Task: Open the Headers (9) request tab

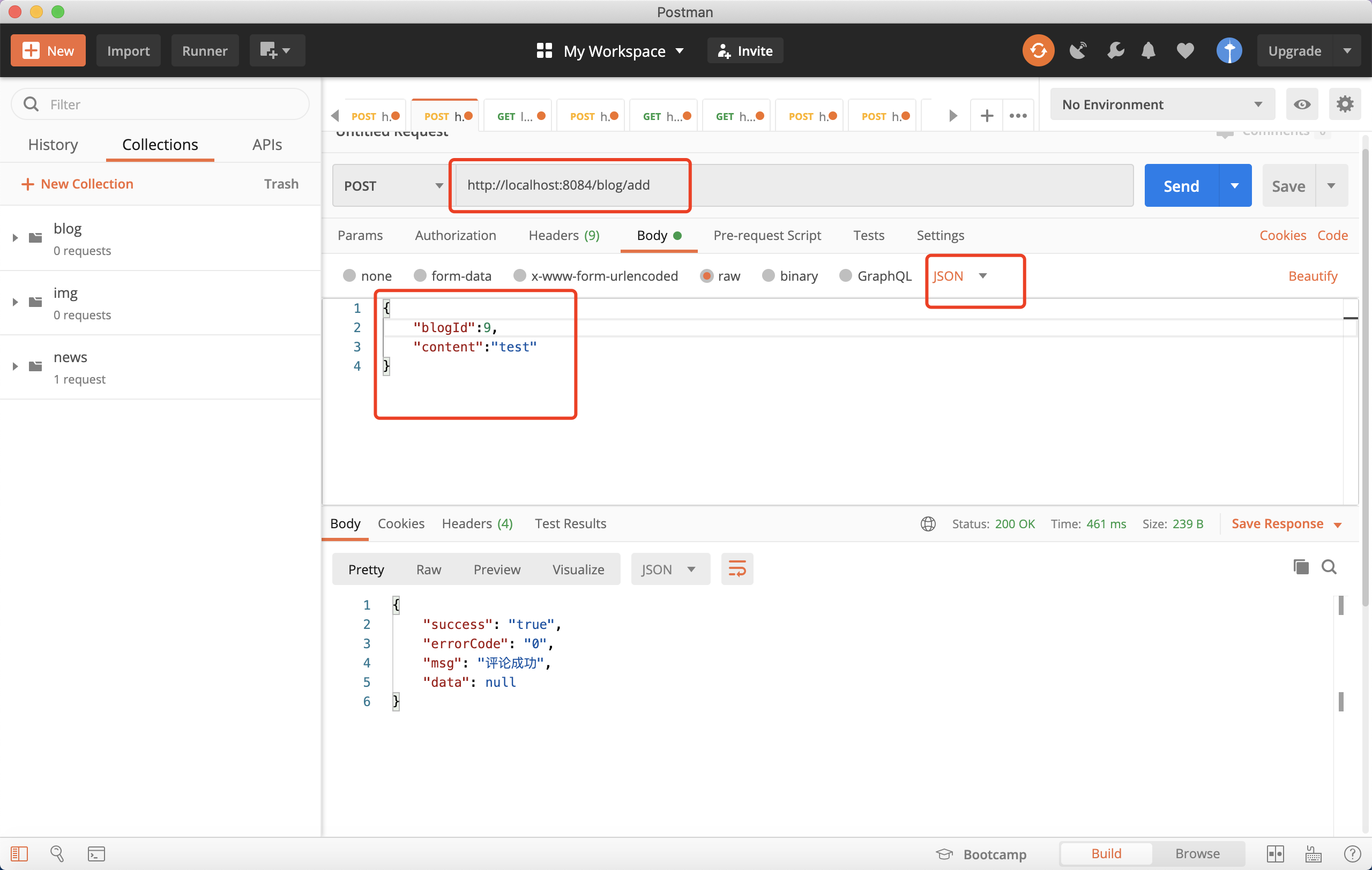Action: [x=563, y=235]
